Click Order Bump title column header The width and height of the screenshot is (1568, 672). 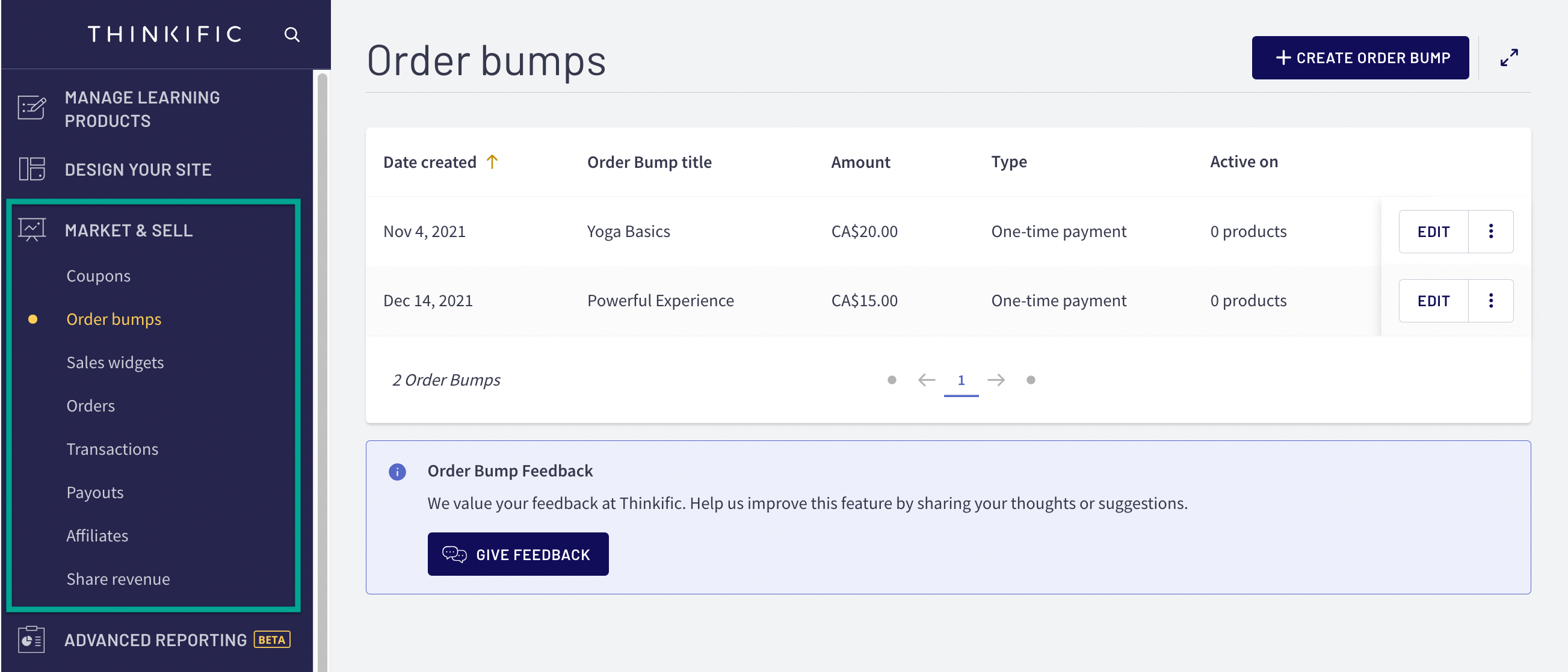coord(649,162)
